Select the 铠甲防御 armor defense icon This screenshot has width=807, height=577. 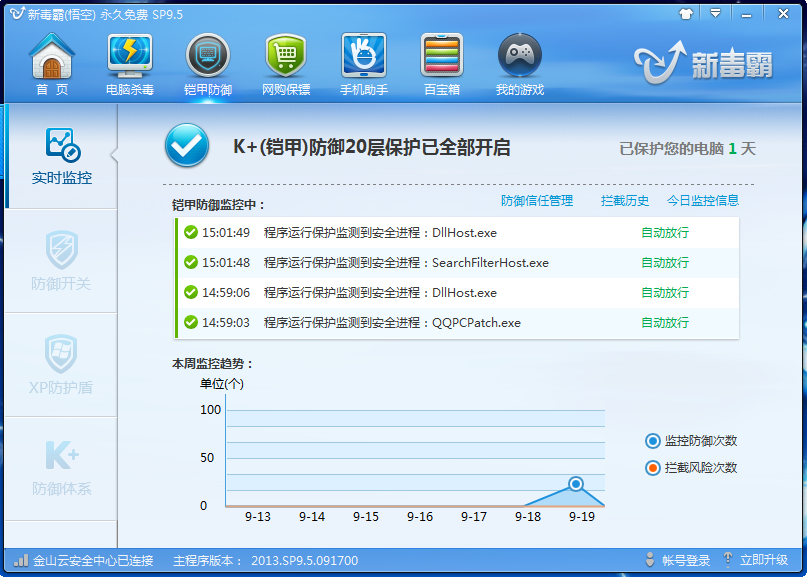(208, 64)
